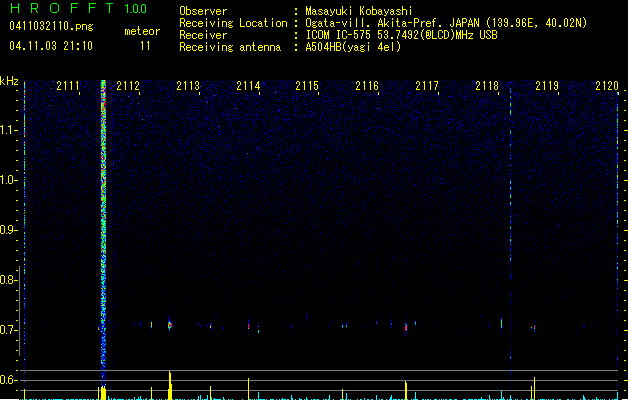
Task: Click the 2118 time axis label
Action: click(x=487, y=86)
